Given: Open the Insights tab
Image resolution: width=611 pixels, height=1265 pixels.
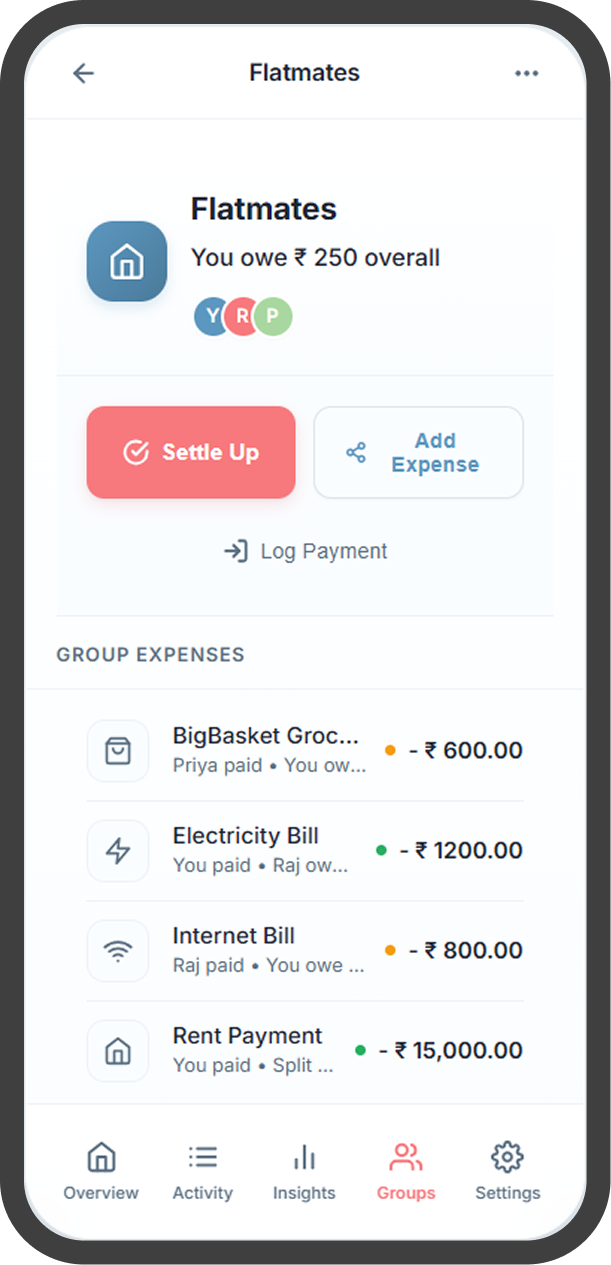Looking at the screenshot, I should [x=304, y=1172].
